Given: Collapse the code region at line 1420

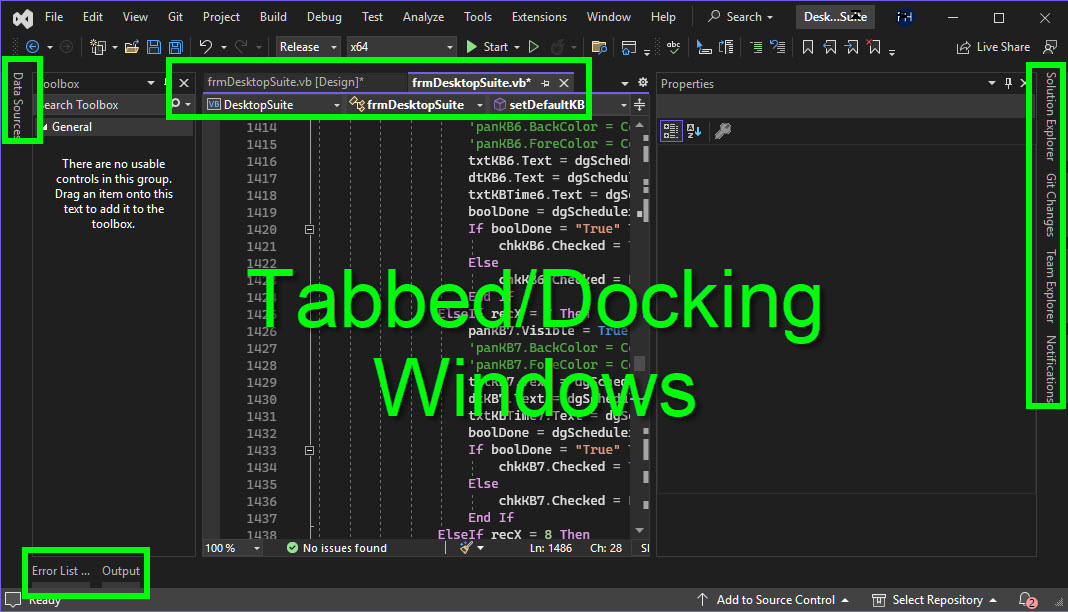Looking at the screenshot, I should [x=309, y=229].
